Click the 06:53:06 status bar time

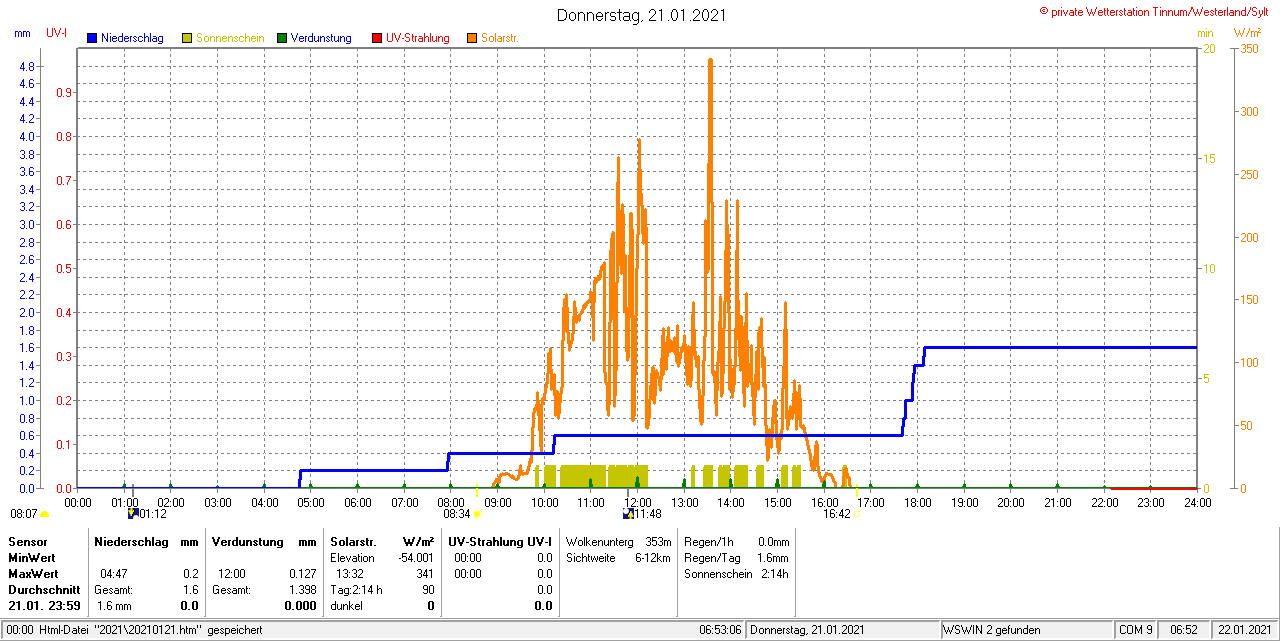click(x=720, y=630)
